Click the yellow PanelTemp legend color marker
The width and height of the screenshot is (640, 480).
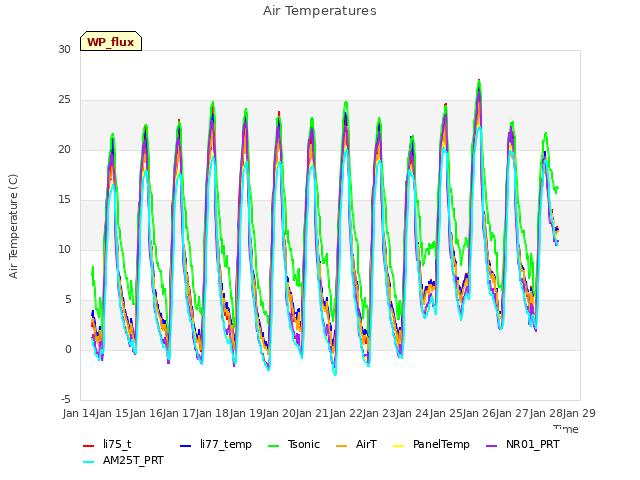click(x=398, y=446)
